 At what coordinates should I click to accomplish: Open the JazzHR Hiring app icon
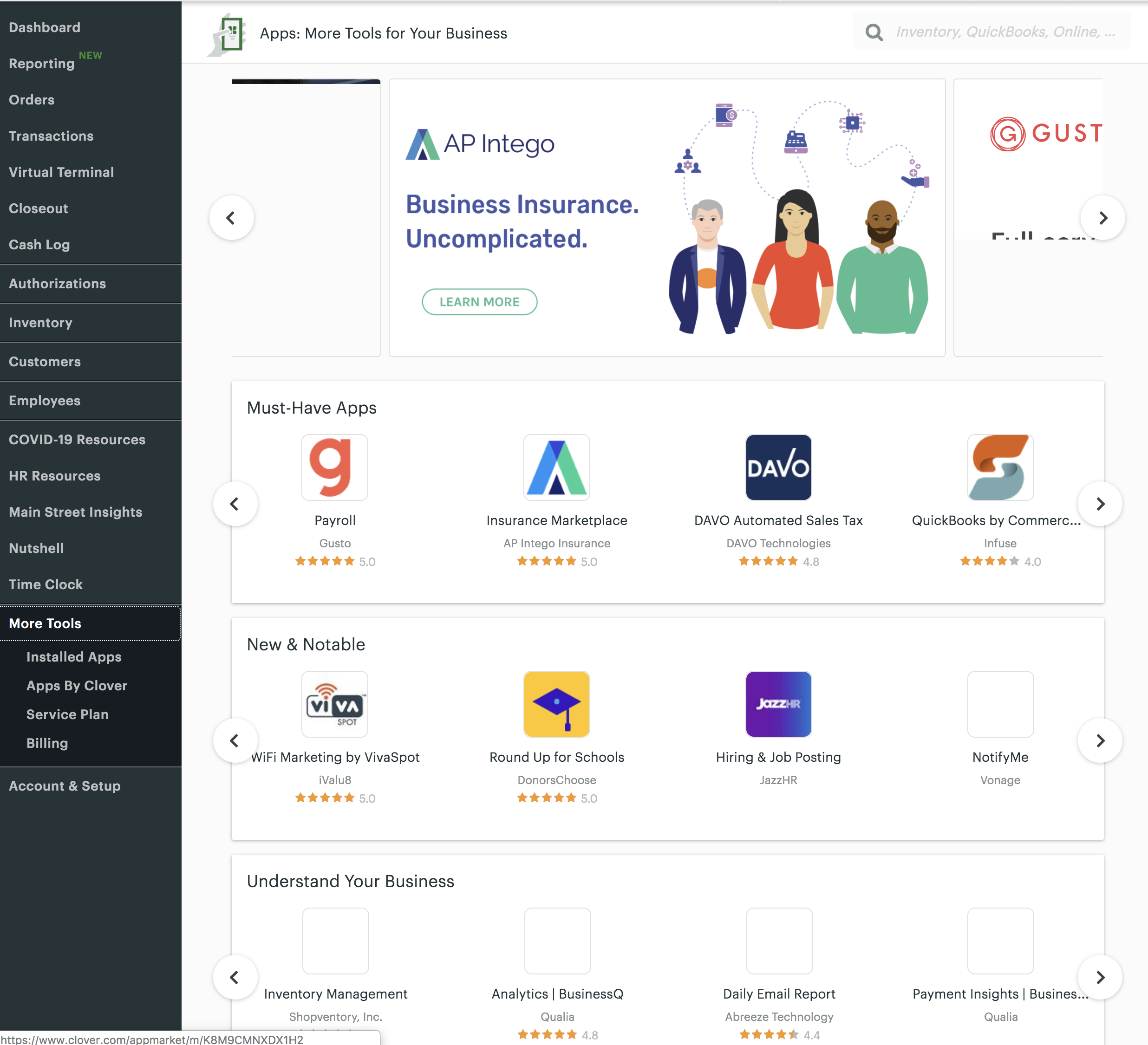coord(778,704)
